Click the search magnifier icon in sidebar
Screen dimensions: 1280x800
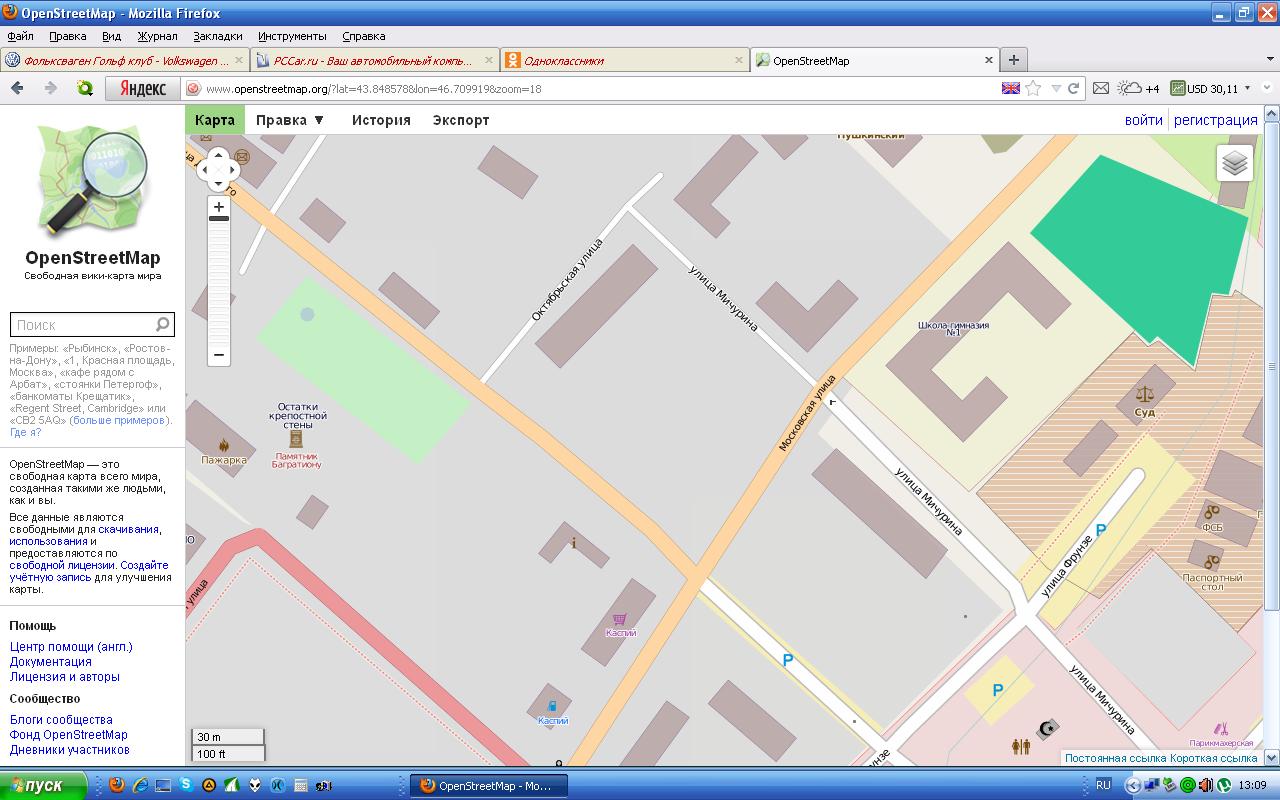pos(162,325)
